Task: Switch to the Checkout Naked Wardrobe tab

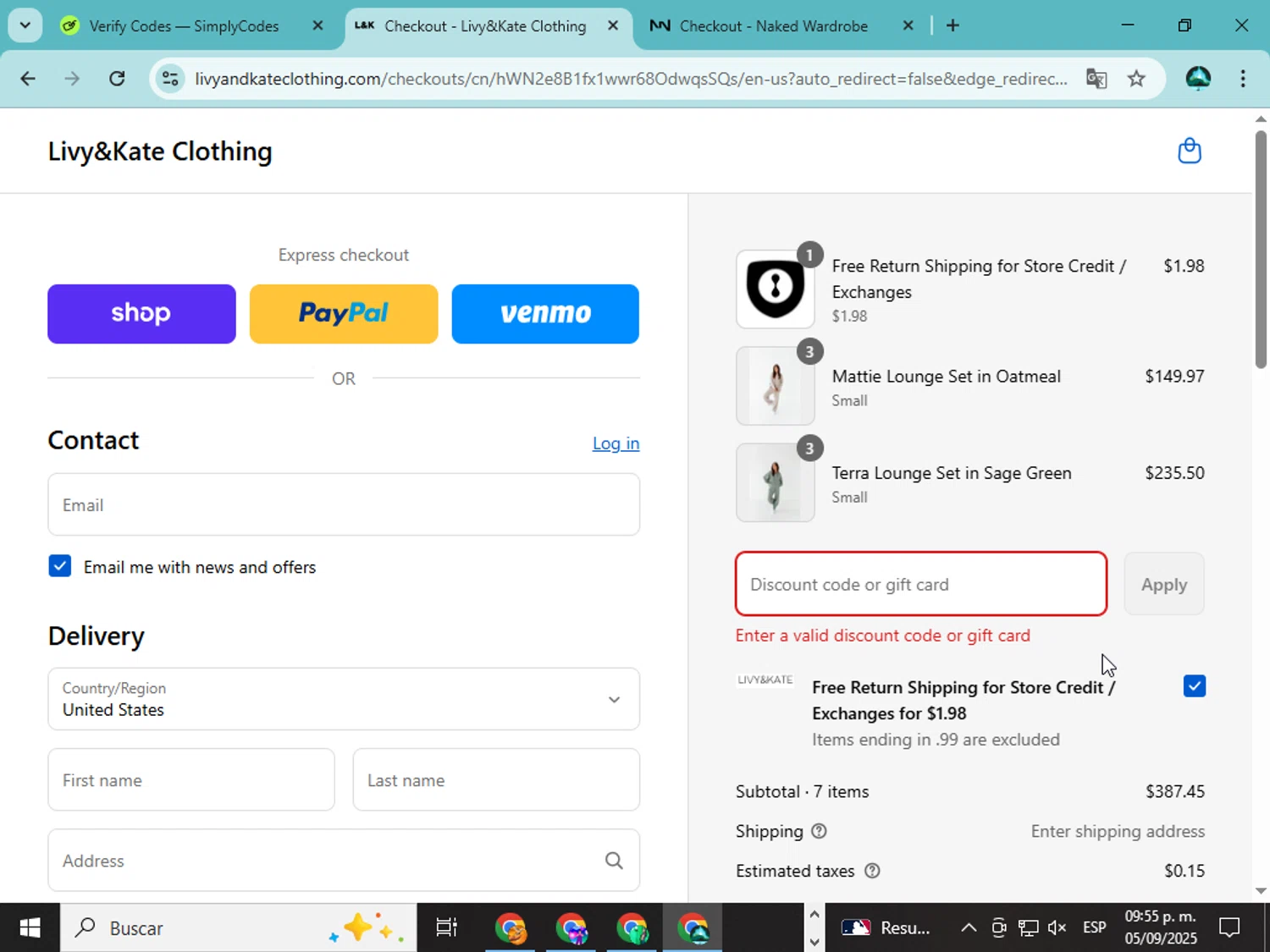Action: coord(774,26)
